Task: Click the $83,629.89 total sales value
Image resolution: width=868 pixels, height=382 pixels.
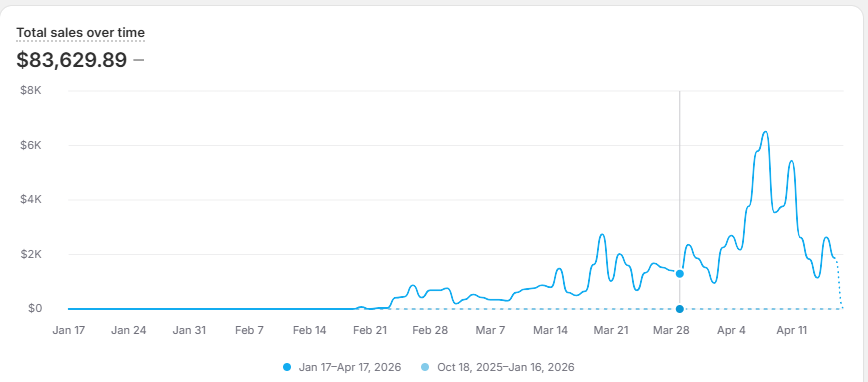Action: (71, 60)
